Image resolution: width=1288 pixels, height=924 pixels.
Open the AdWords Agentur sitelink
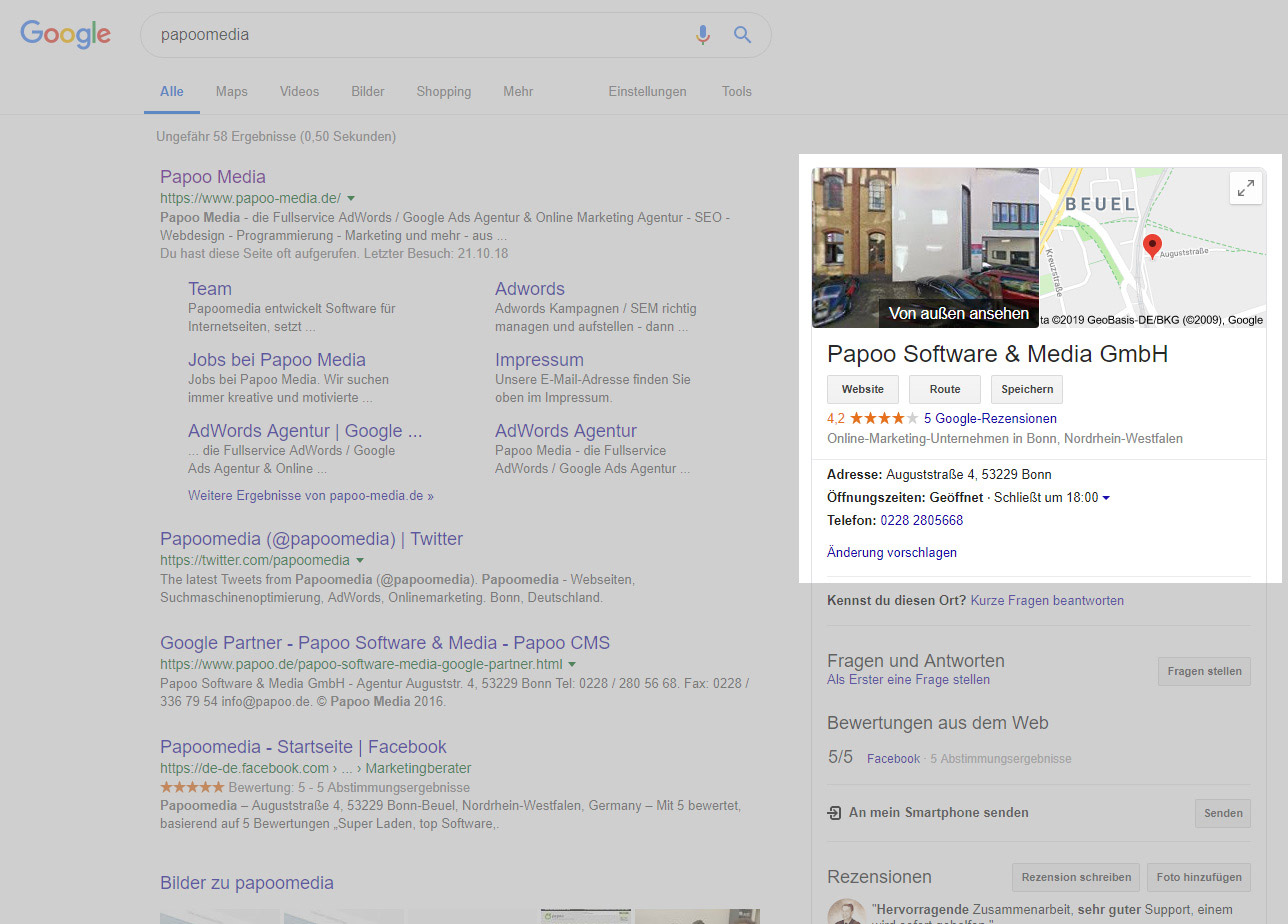pyautogui.click(x=566, y=431)
